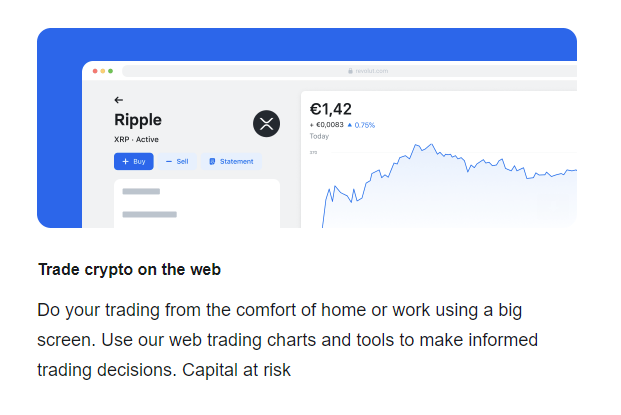Select the Sell button
This screenshot has height=415, width=621.
[x=177, y=162]
